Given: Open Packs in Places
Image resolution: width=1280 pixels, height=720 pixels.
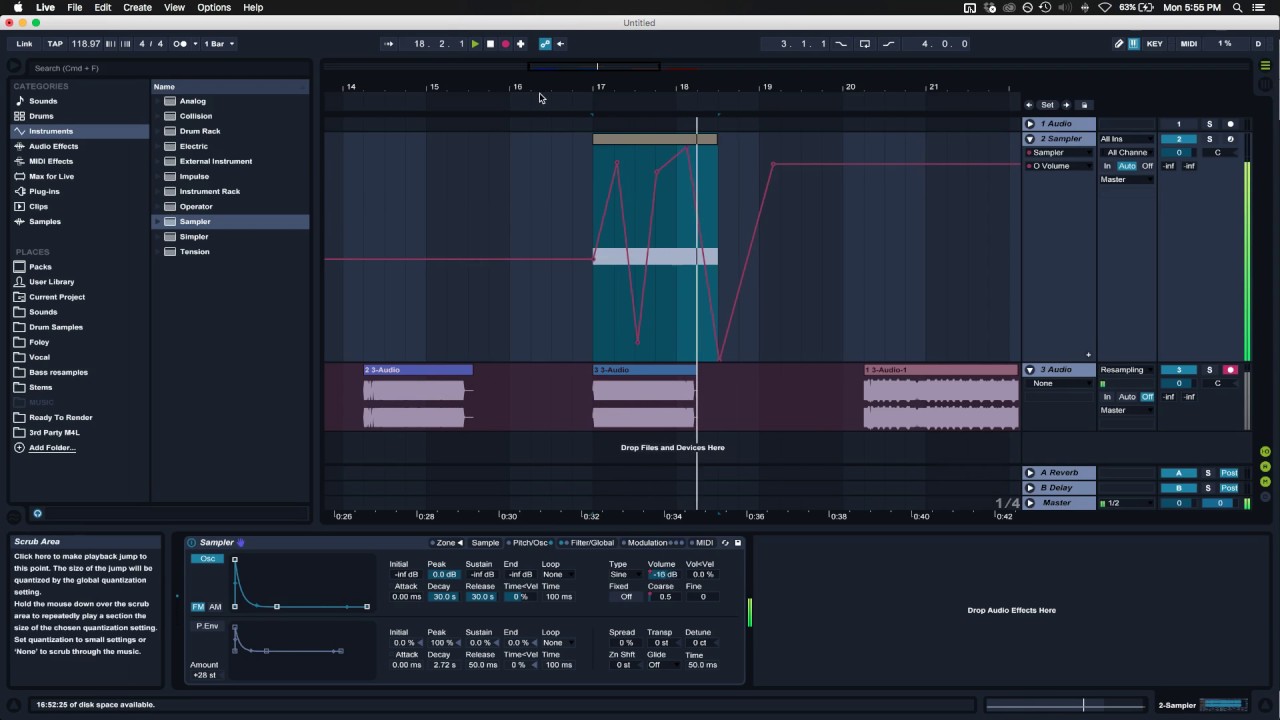Looking at the screenshot, I should click(x=40, y=267).
